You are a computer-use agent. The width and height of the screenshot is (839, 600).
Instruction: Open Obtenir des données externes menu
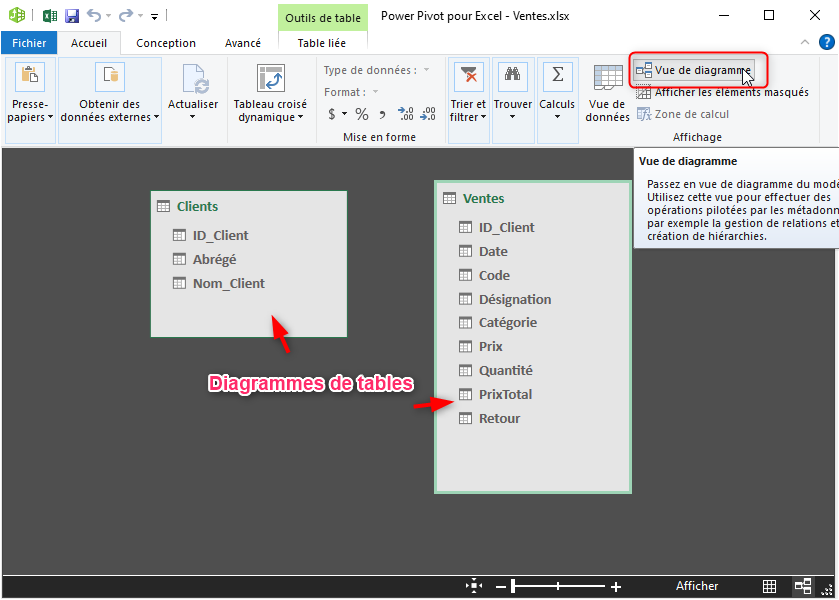click(110, 101)
